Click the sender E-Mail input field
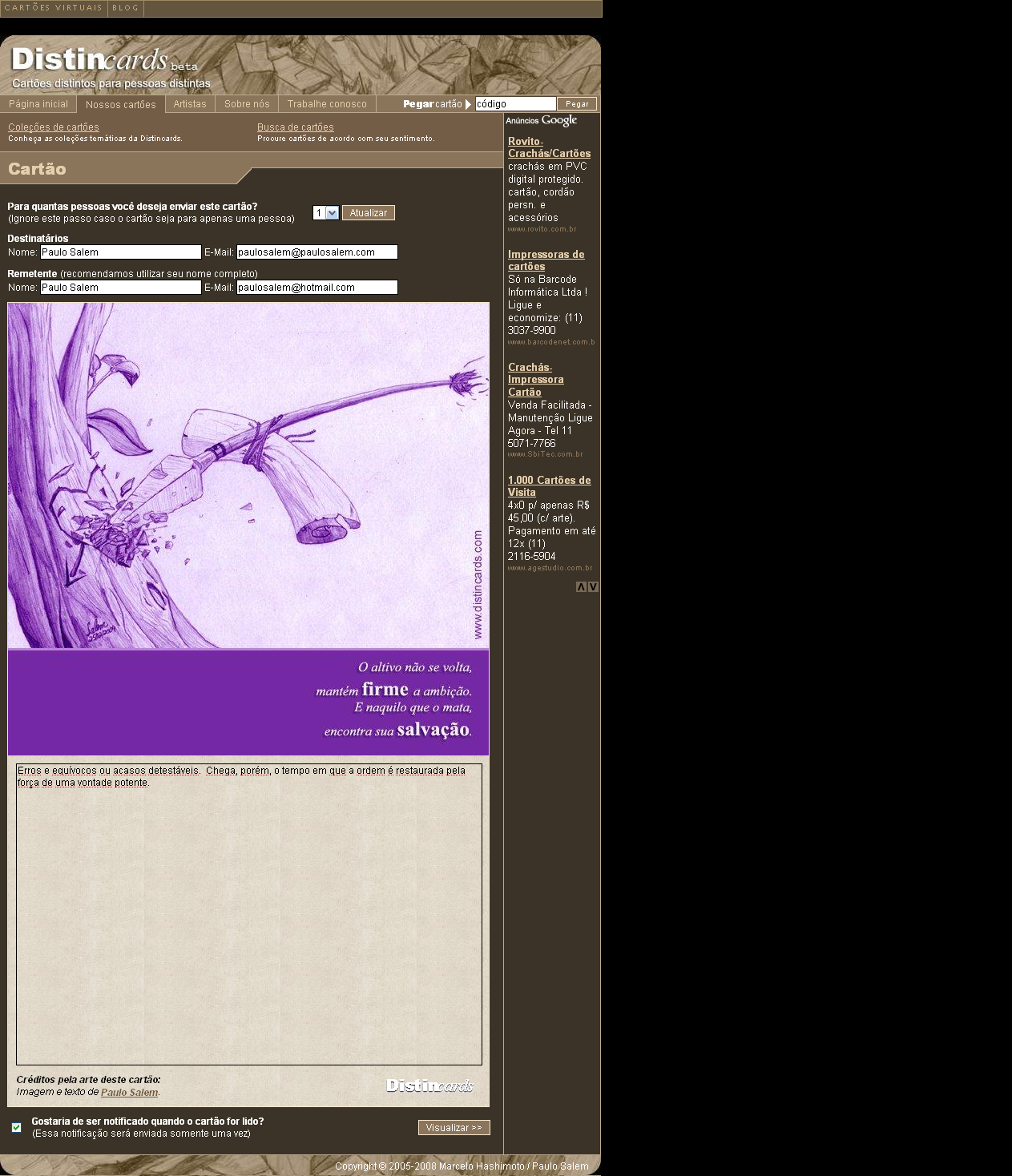The width and height of the screenshot is (1012, 1176). click(317, 288)
